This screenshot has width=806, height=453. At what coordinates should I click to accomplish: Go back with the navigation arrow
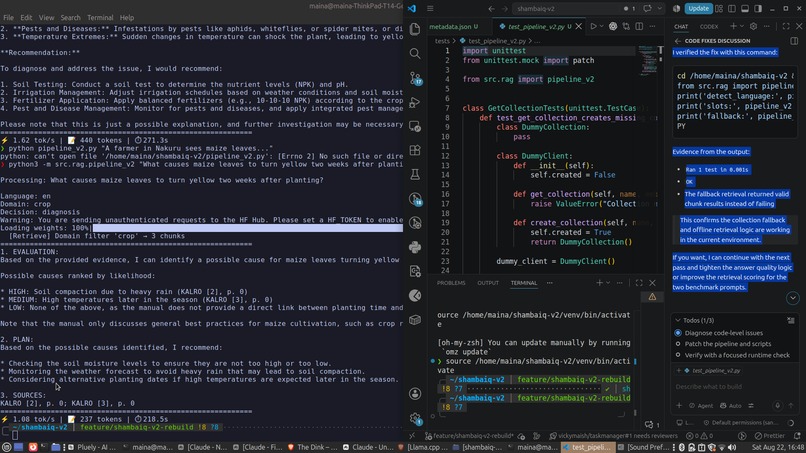coord(491,9)
